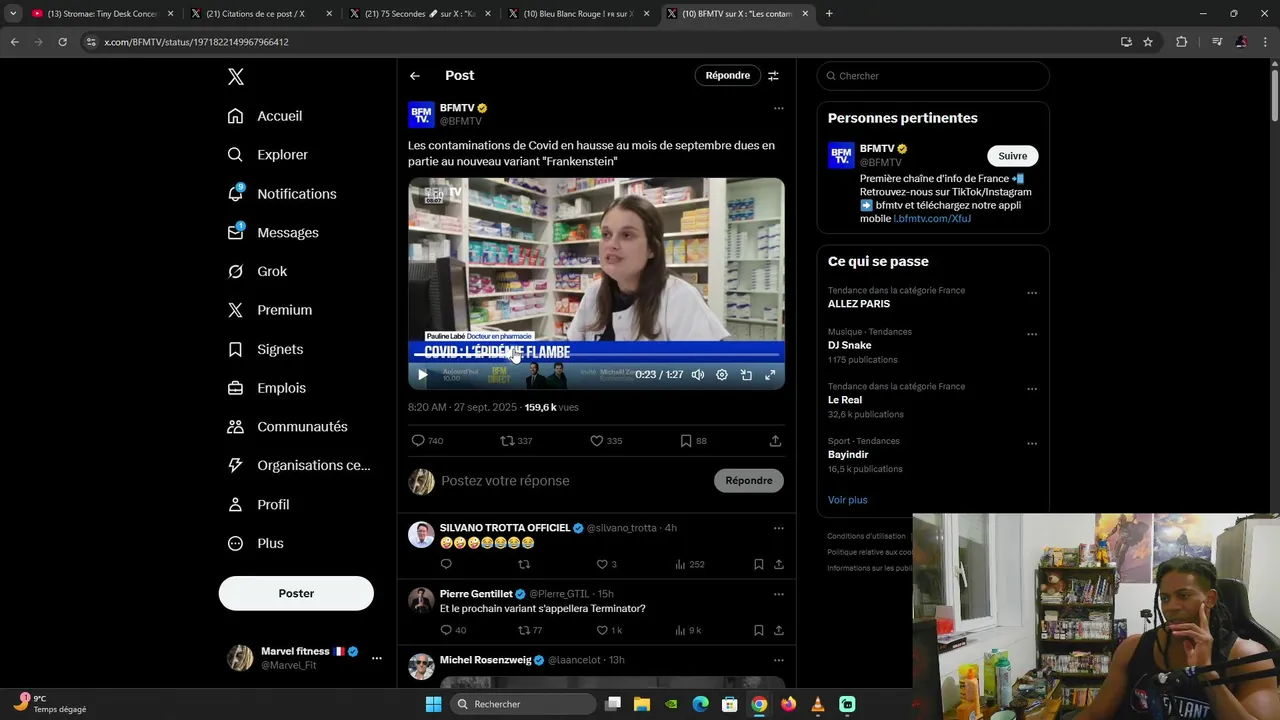Open reply sorting filter icon
Screen dimensions: 1280x720
[773, 76]
